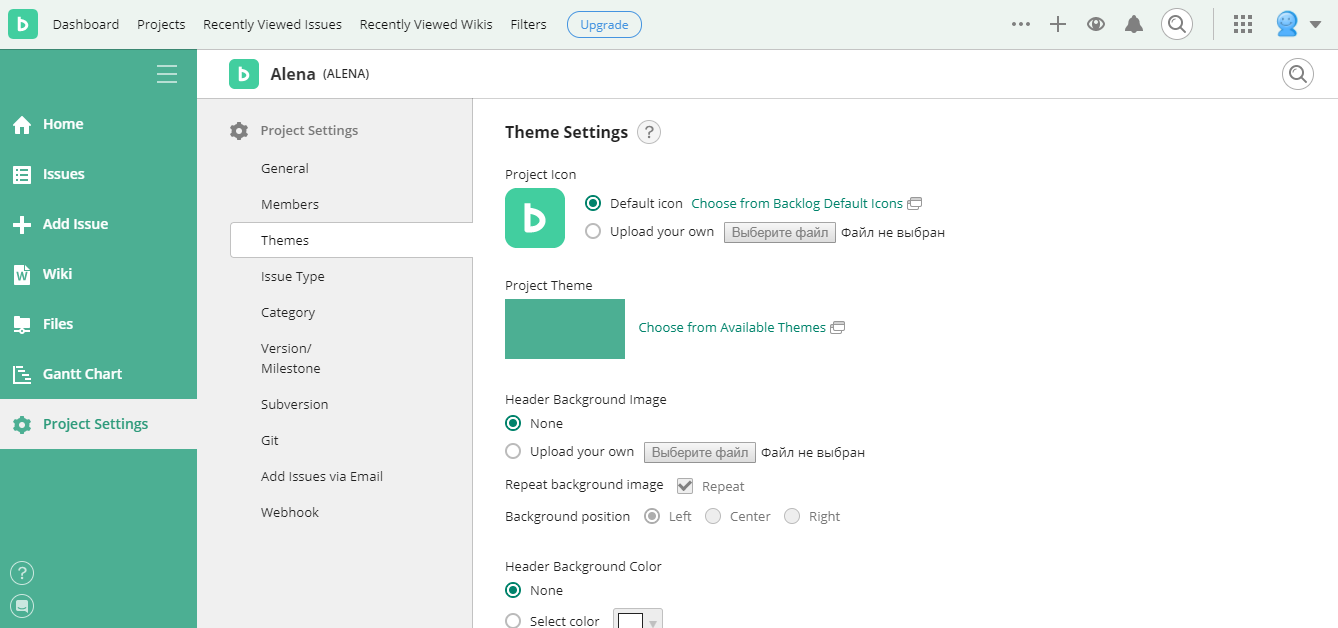The image size is (1338, 628).
Task: Expand the user avatar dropdown
Action: (1299, 25)
